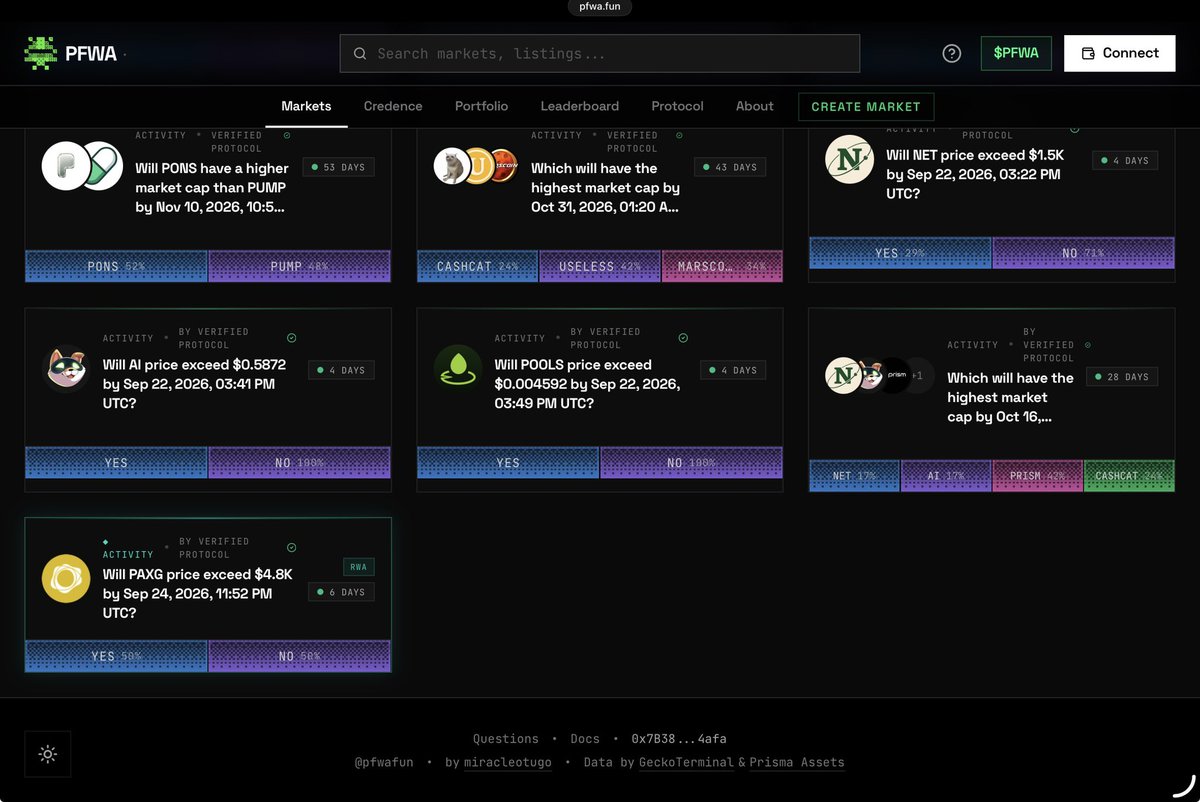Pick NET 17% in Oct 16 market

pos(854,476)
